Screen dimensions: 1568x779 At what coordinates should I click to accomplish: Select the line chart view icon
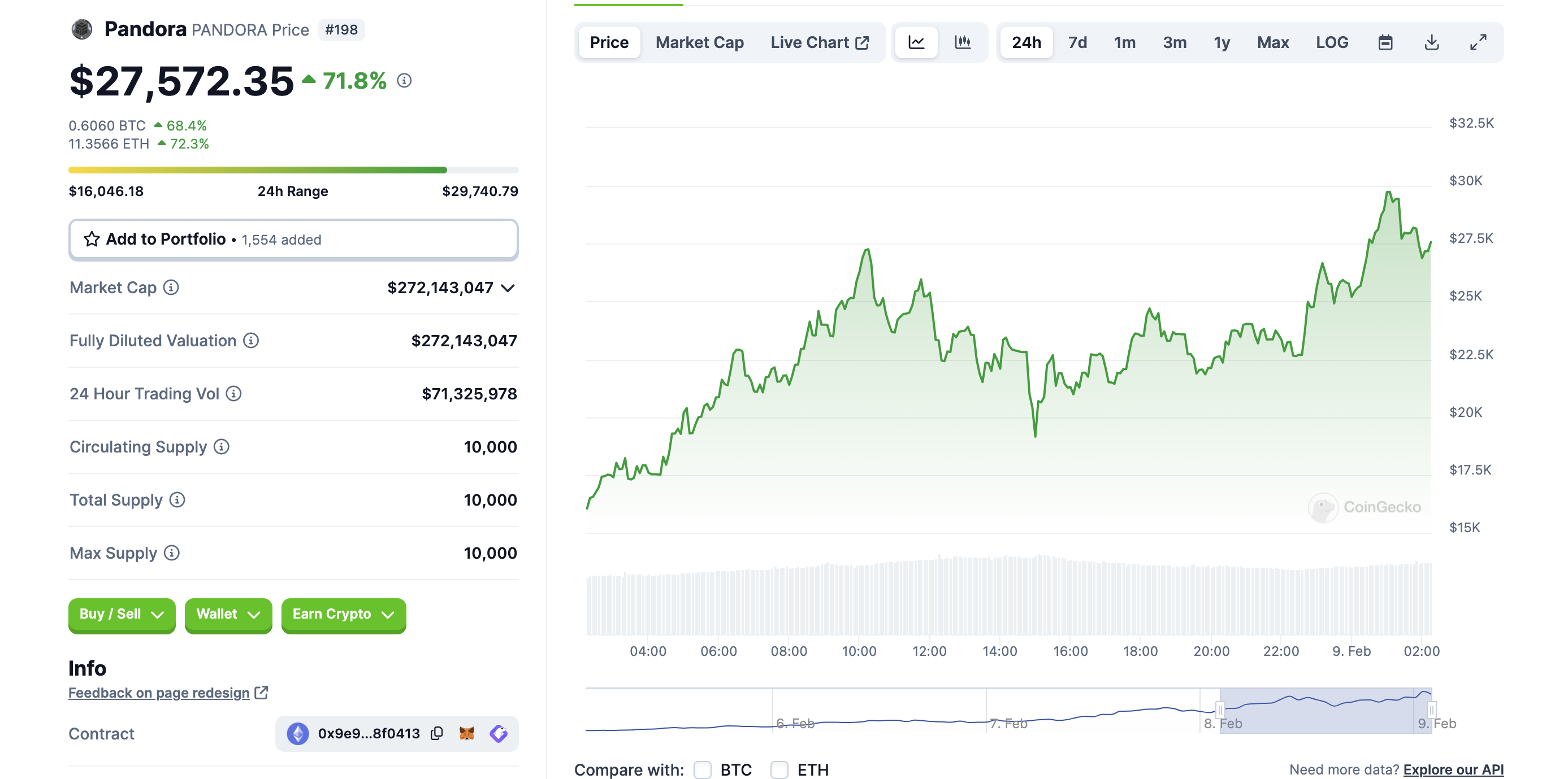pos(916,42)
